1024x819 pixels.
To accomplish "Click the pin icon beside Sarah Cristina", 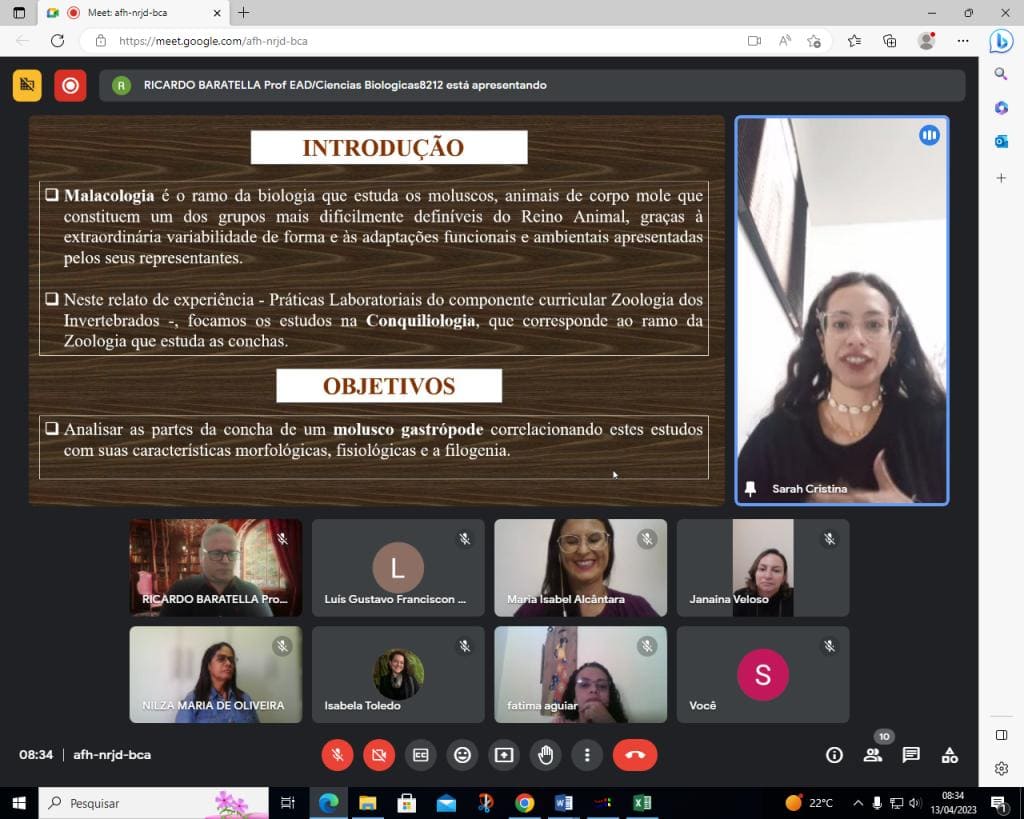I will coord(750,489).
